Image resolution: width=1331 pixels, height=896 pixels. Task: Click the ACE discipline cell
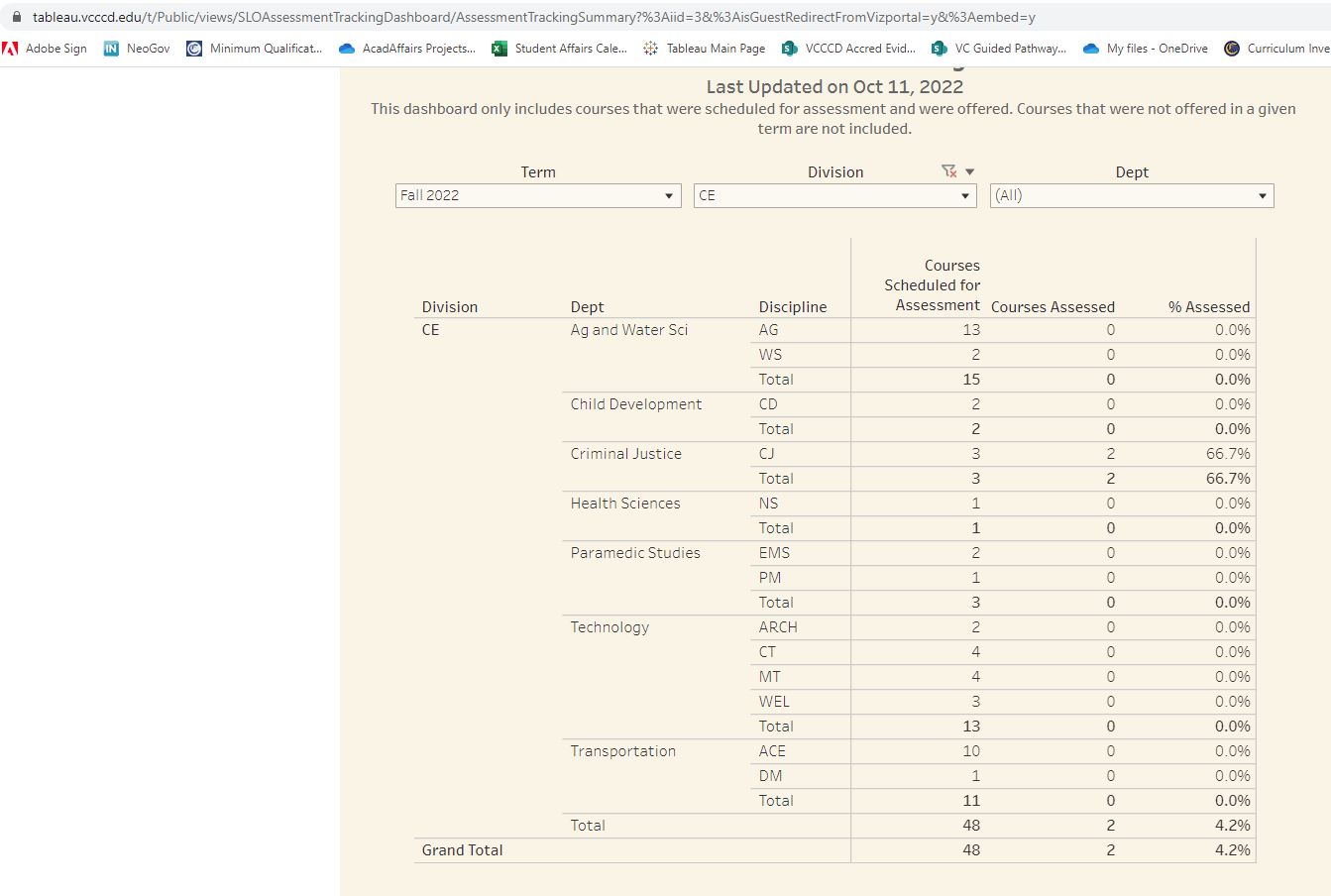[772, 751]
